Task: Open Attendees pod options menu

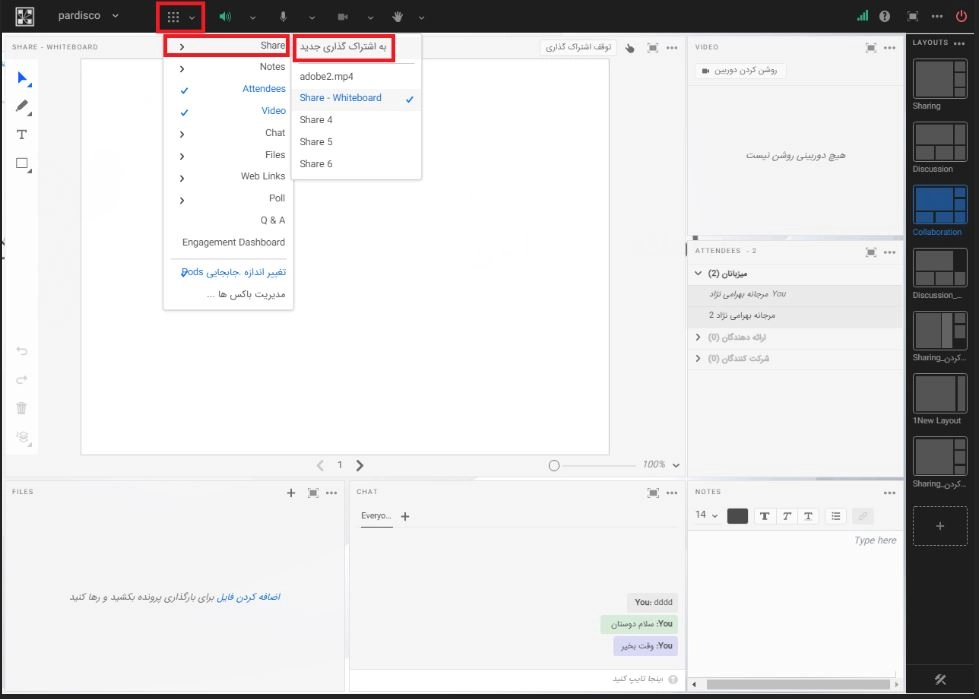Action: [890, 252]
